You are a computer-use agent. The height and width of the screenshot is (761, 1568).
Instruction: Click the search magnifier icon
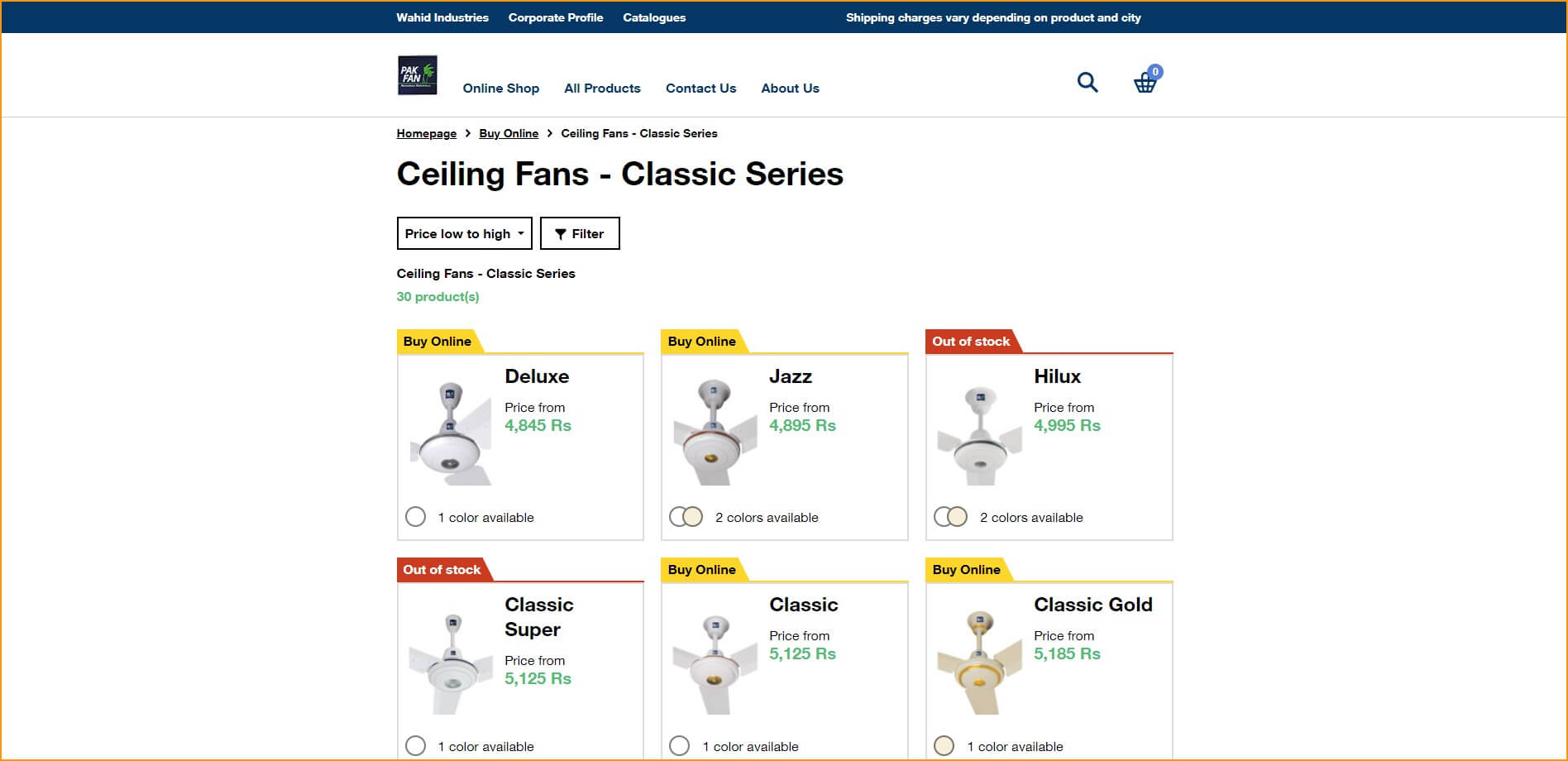point(1088,82)
